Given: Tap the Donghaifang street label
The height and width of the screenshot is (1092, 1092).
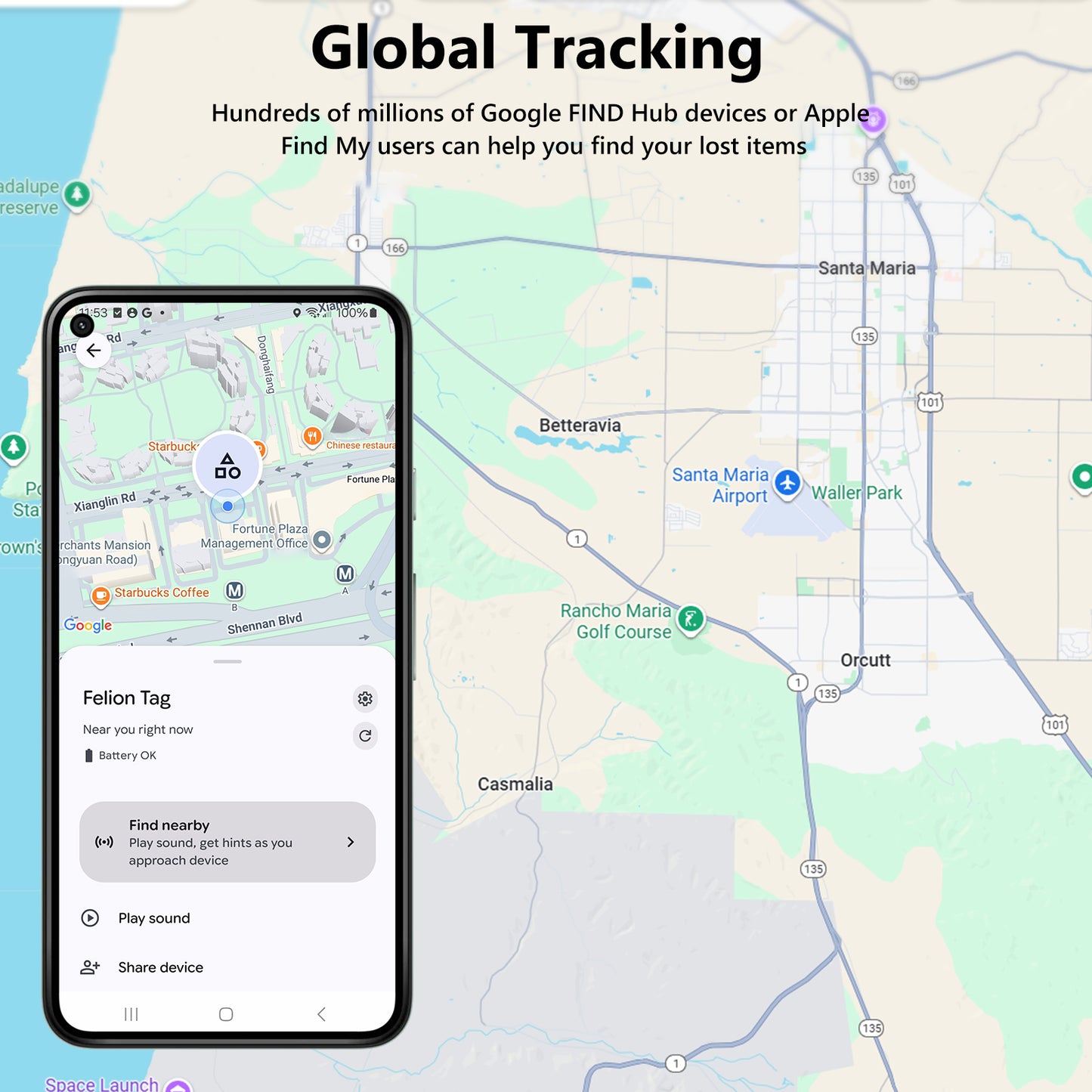Looking at the screenshot, I should pos(266,365).
